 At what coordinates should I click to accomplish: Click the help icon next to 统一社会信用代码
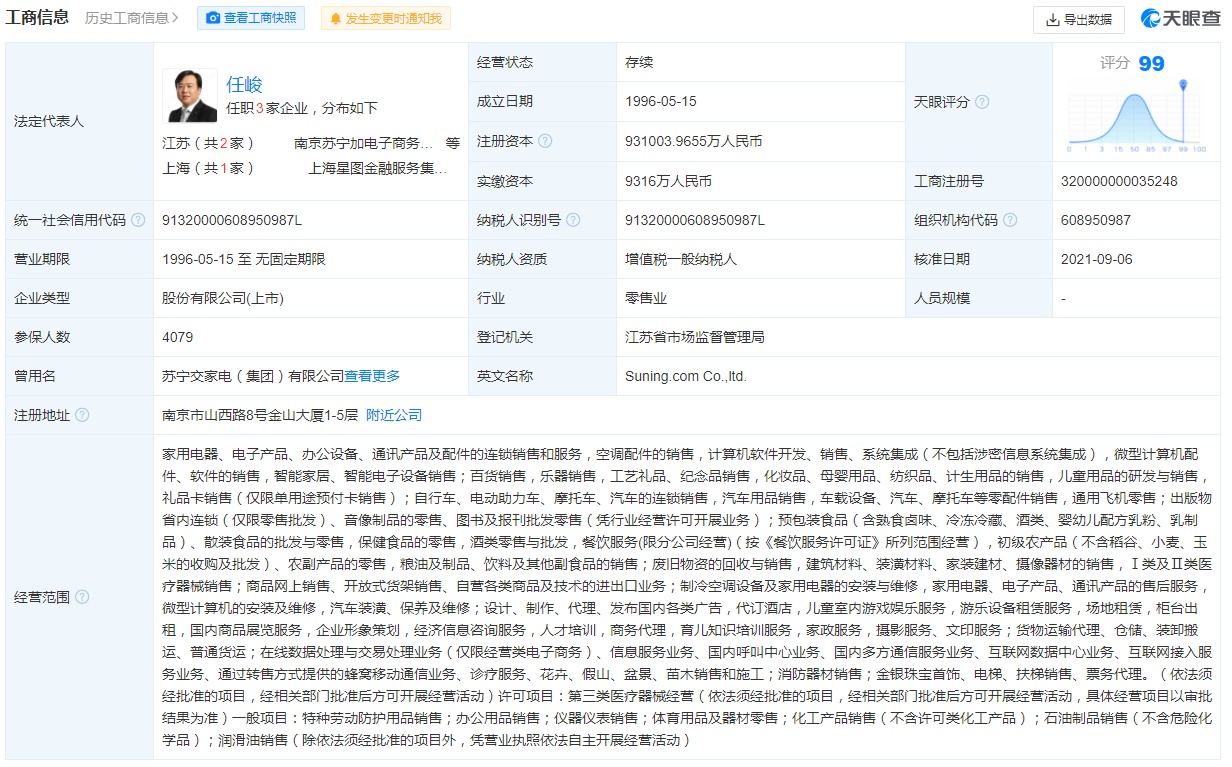[138, 220]
